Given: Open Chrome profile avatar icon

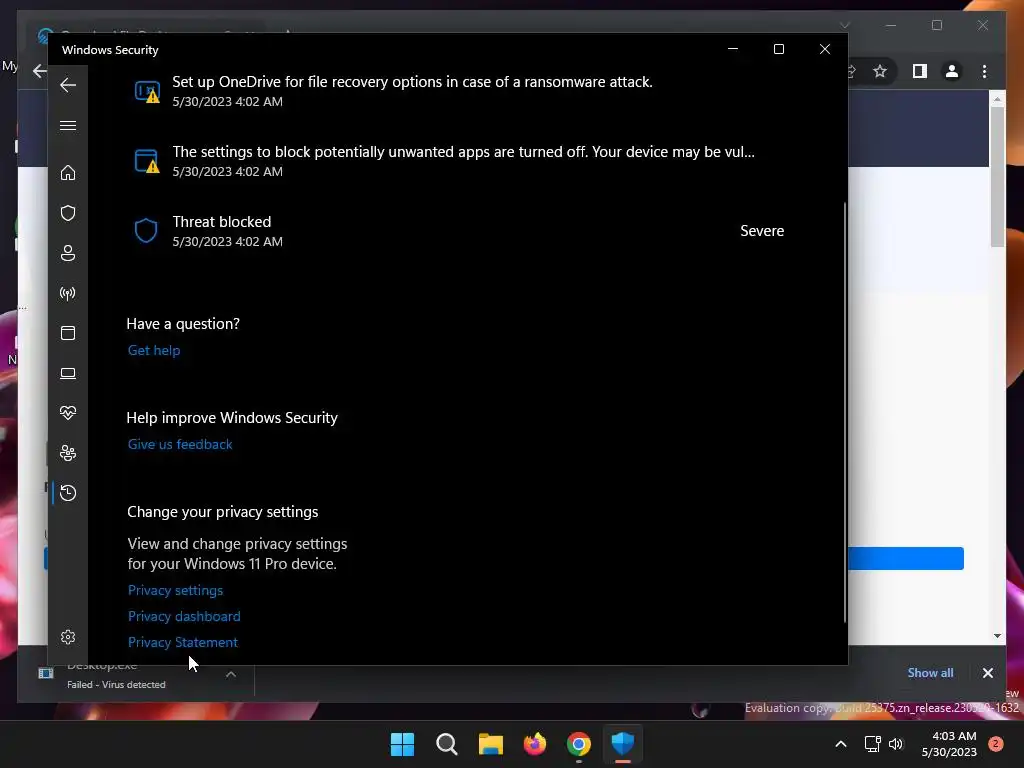Looking at the screenshot, I should (952, 71).
